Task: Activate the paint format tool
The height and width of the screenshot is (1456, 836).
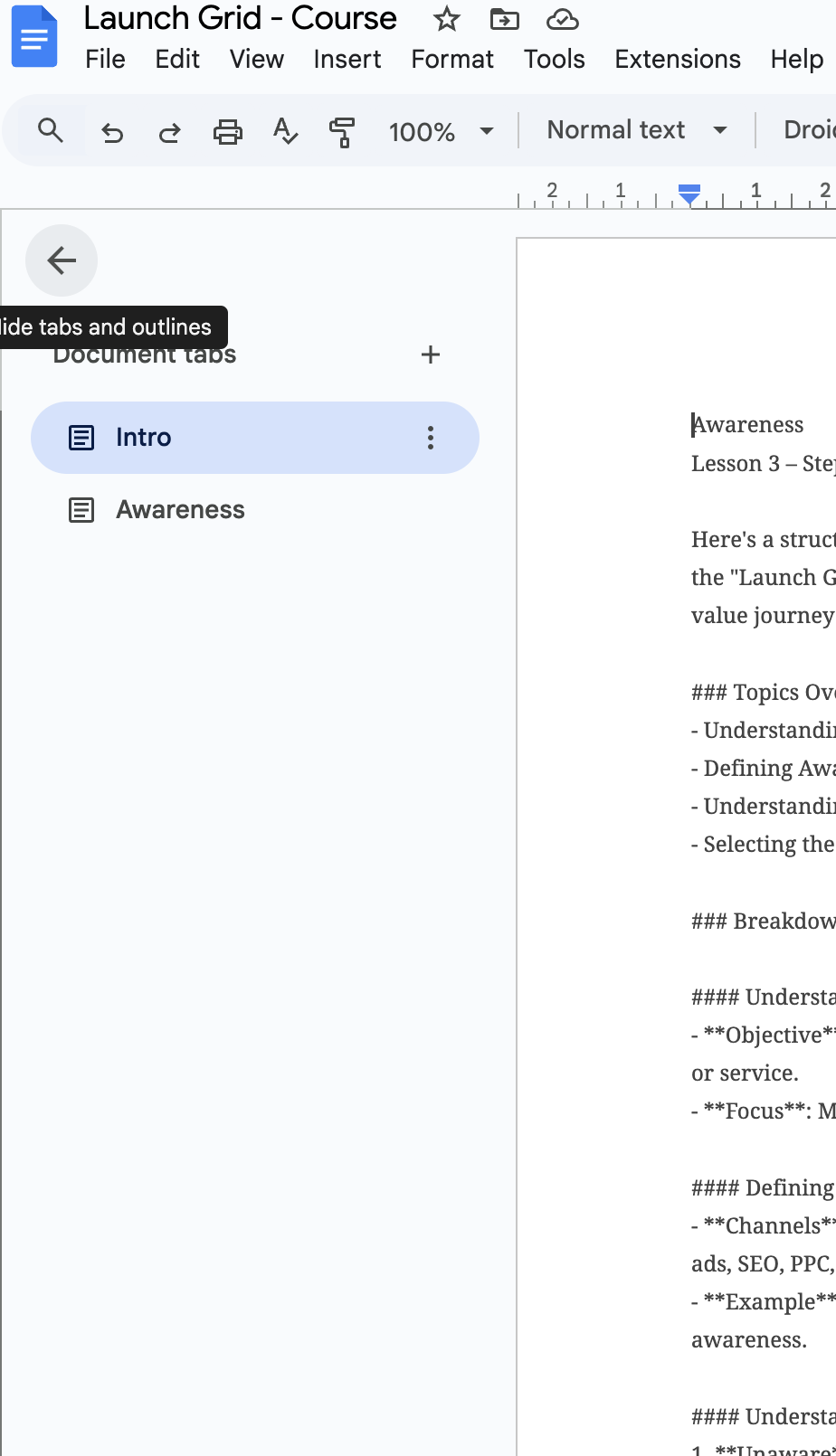Action: point(342,133)
